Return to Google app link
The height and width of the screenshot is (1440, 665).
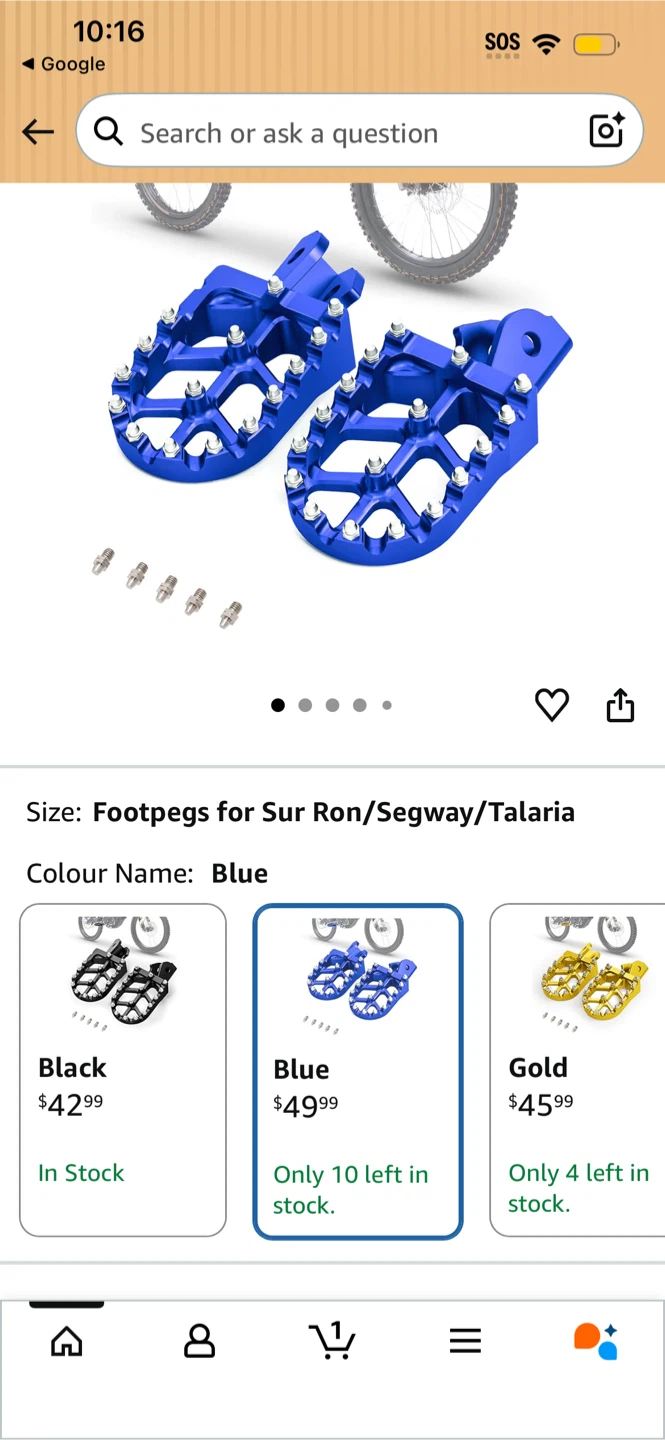pyautogui.click(x=63, y=64)
